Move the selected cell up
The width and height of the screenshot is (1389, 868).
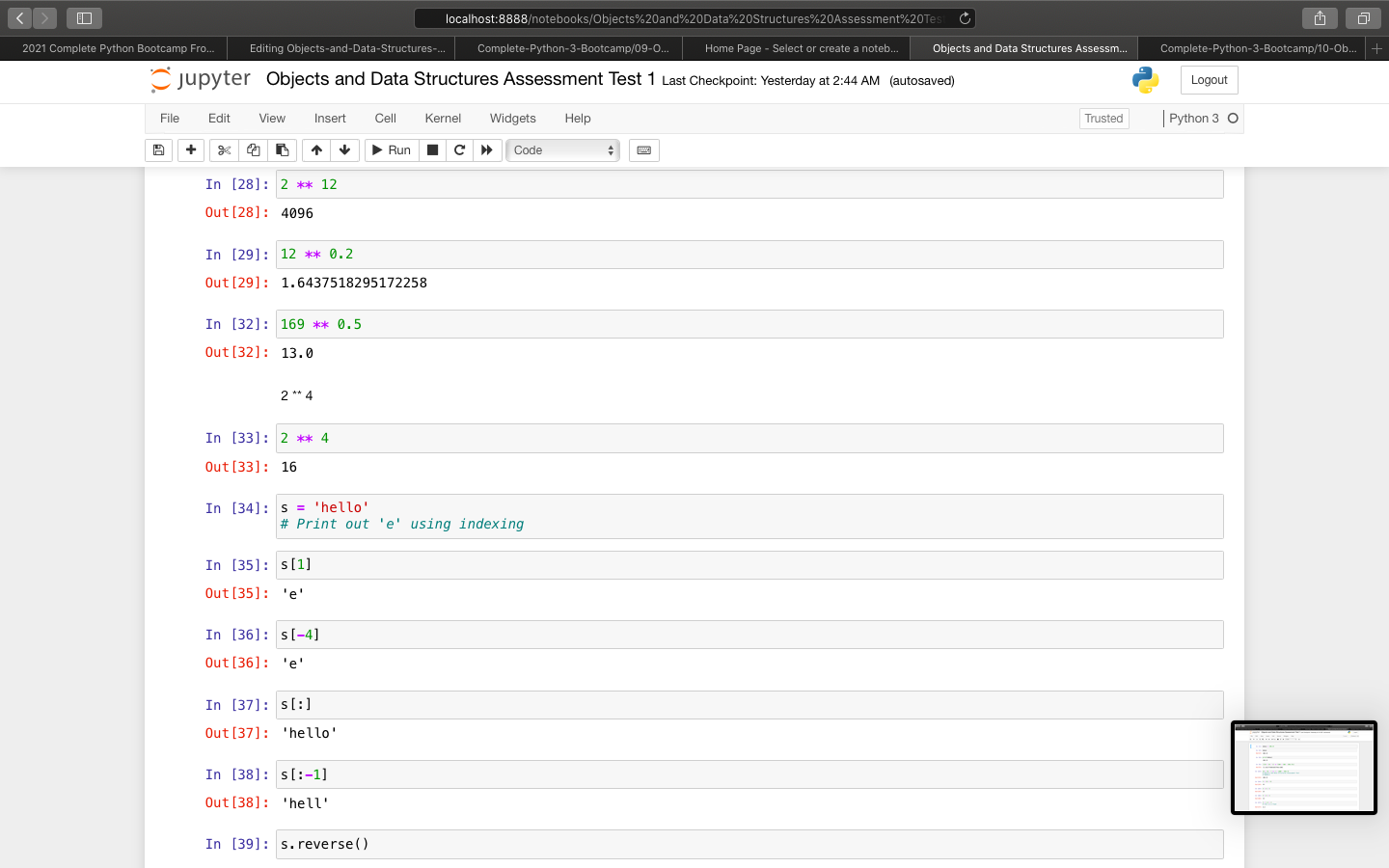[315, 149]
